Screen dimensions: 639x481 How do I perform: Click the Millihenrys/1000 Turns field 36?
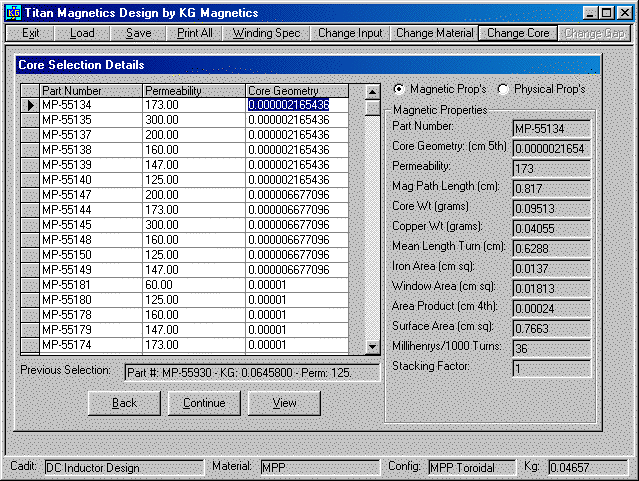pyautogui.click(x=552, y=349)
